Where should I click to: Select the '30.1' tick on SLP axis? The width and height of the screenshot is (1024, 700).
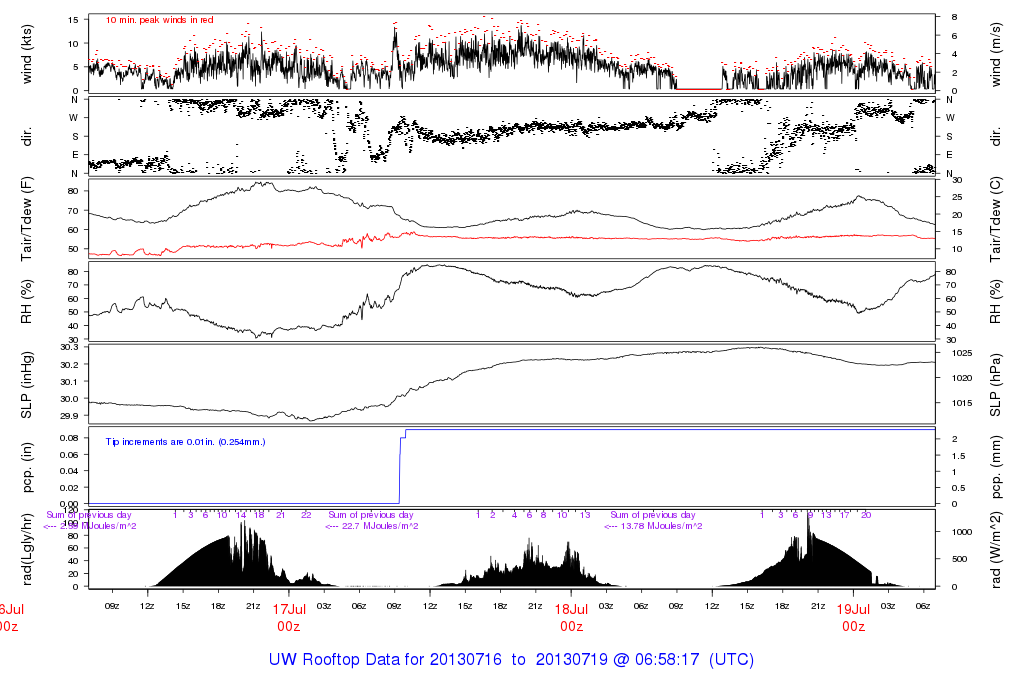(69, 381)
